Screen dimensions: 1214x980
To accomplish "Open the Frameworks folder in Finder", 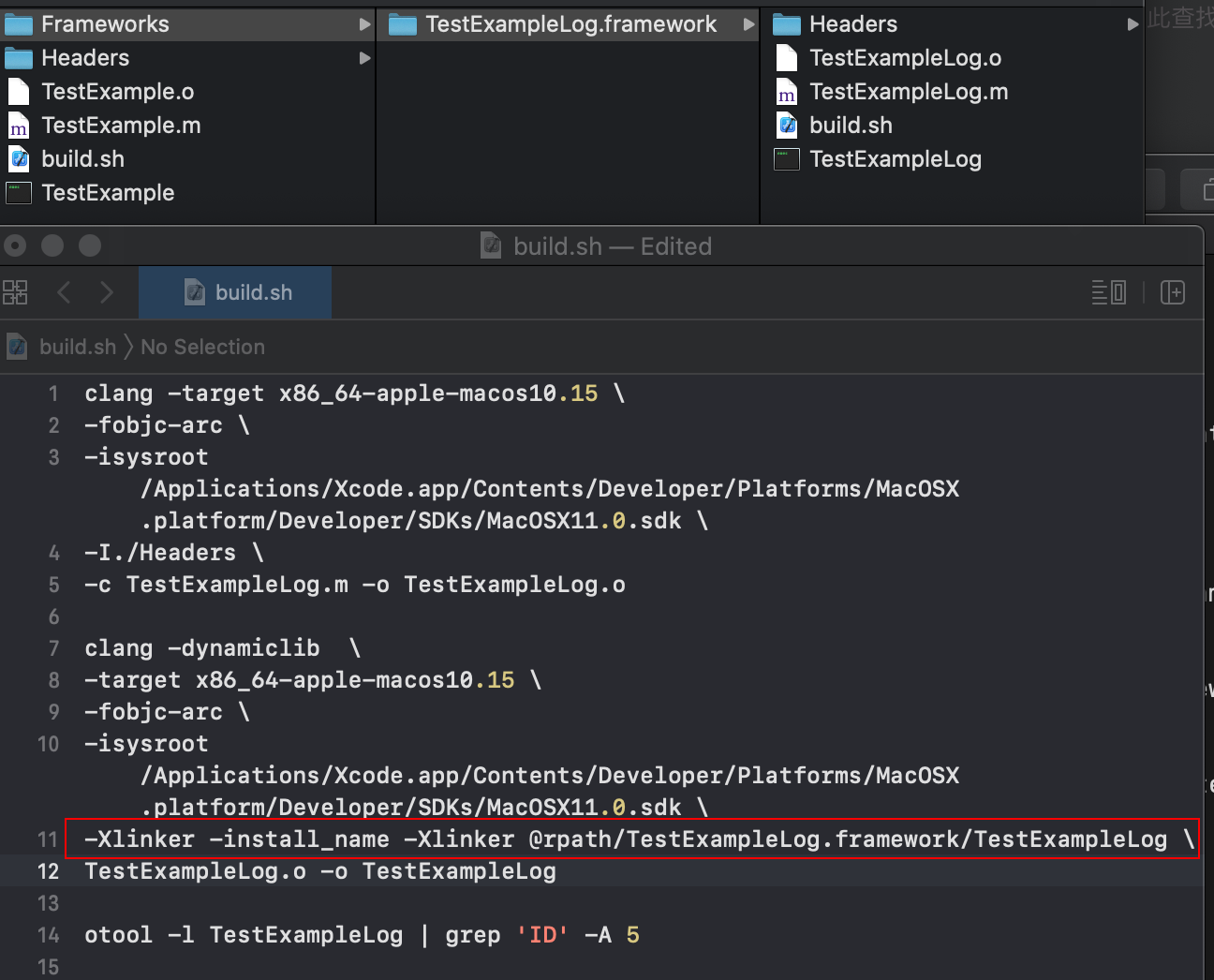I will (x=187, y=24).
